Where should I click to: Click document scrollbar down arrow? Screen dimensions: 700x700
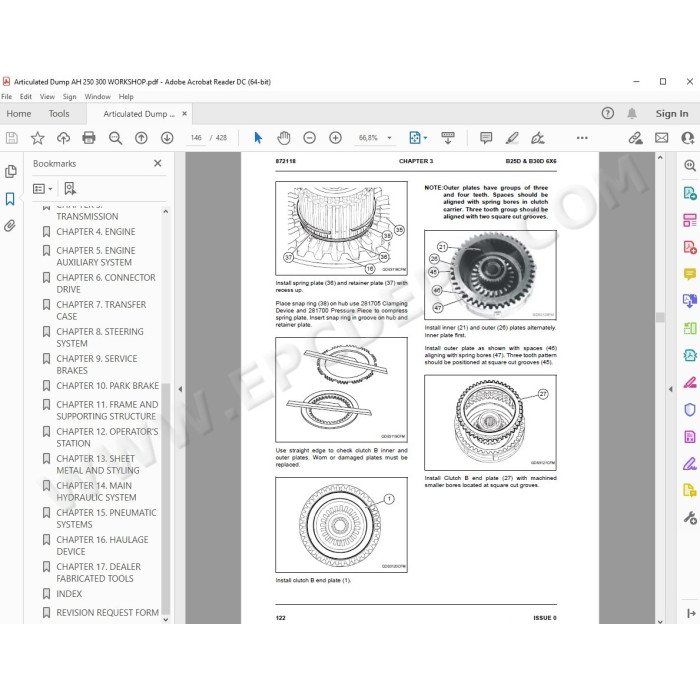660,621
